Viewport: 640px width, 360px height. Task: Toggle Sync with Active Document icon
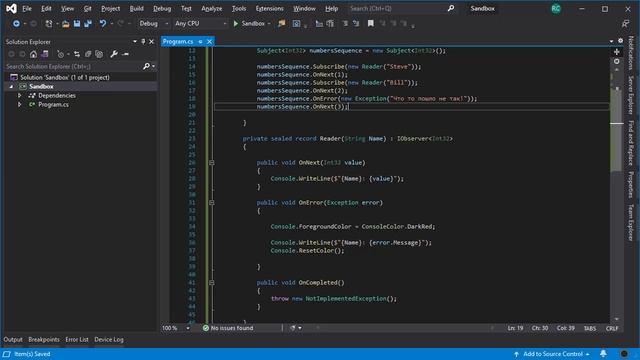coord(77,54)
